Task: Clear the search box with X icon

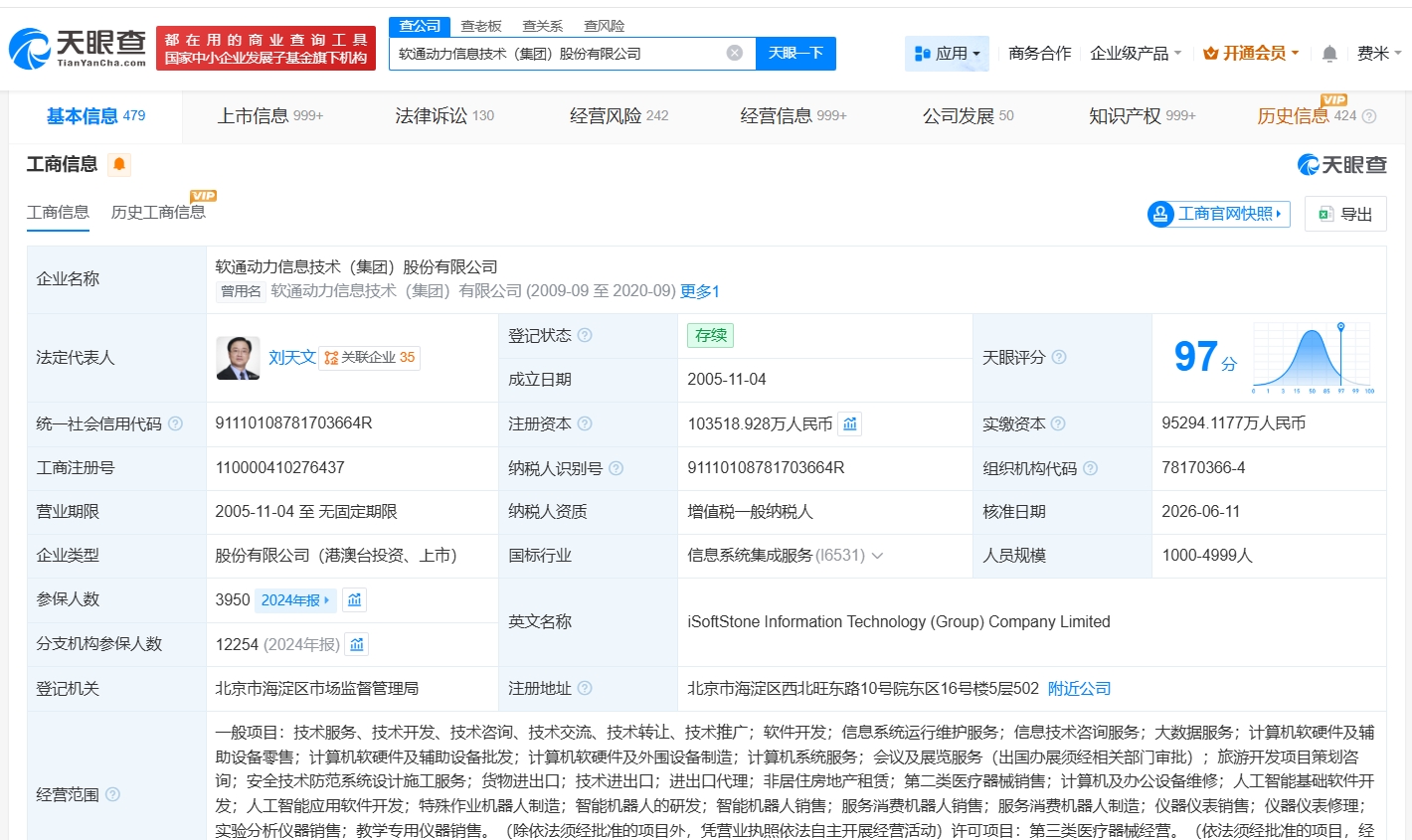Action: tap(735, 53)
